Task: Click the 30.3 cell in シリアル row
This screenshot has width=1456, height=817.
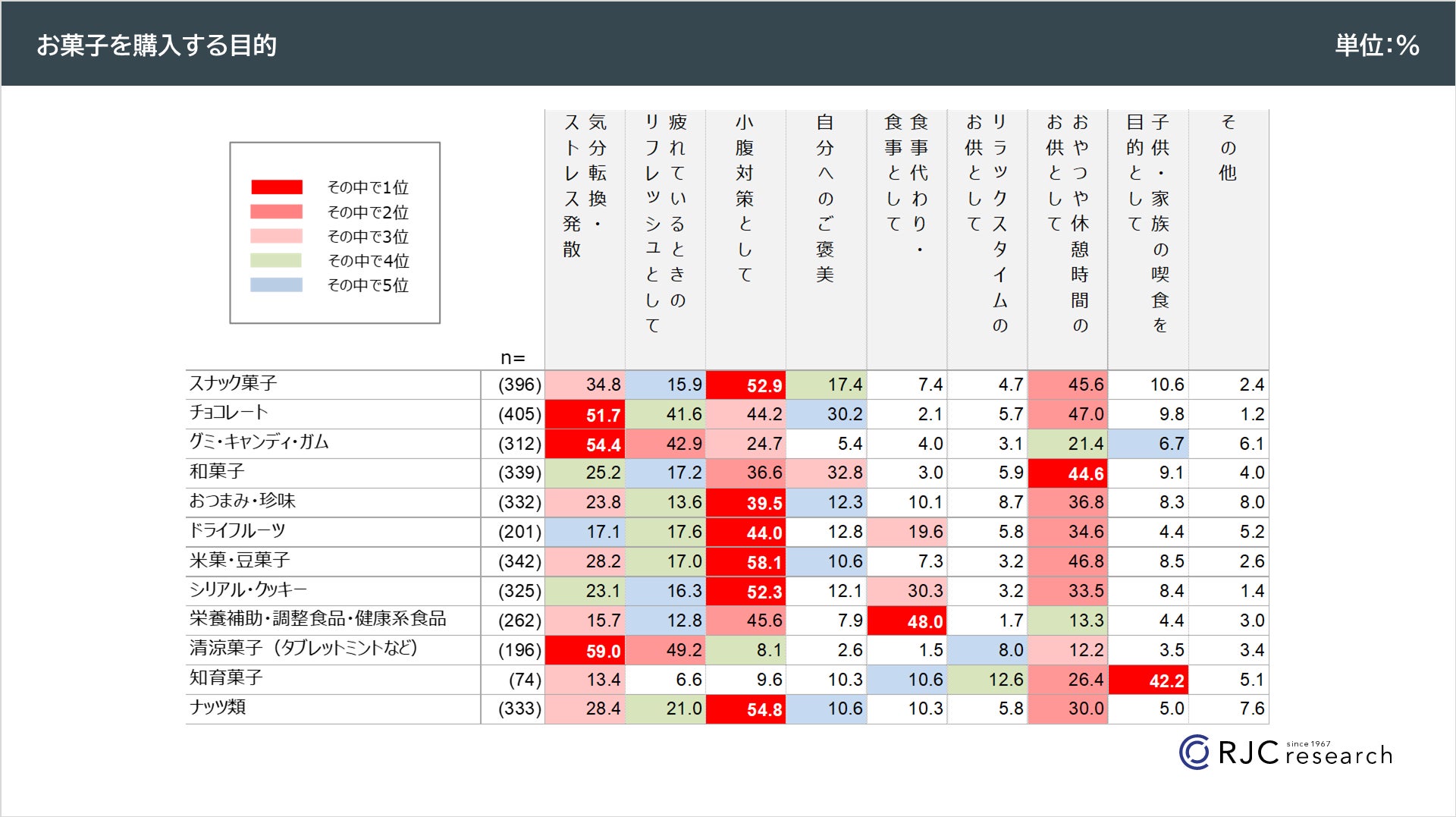Action: [907, 591]
